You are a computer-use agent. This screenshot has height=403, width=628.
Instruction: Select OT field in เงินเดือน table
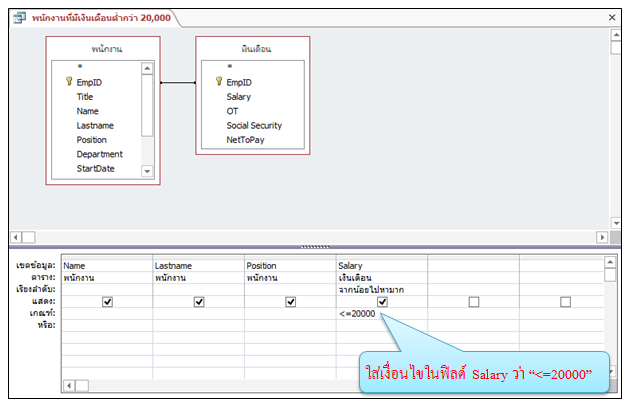point(232,111)
